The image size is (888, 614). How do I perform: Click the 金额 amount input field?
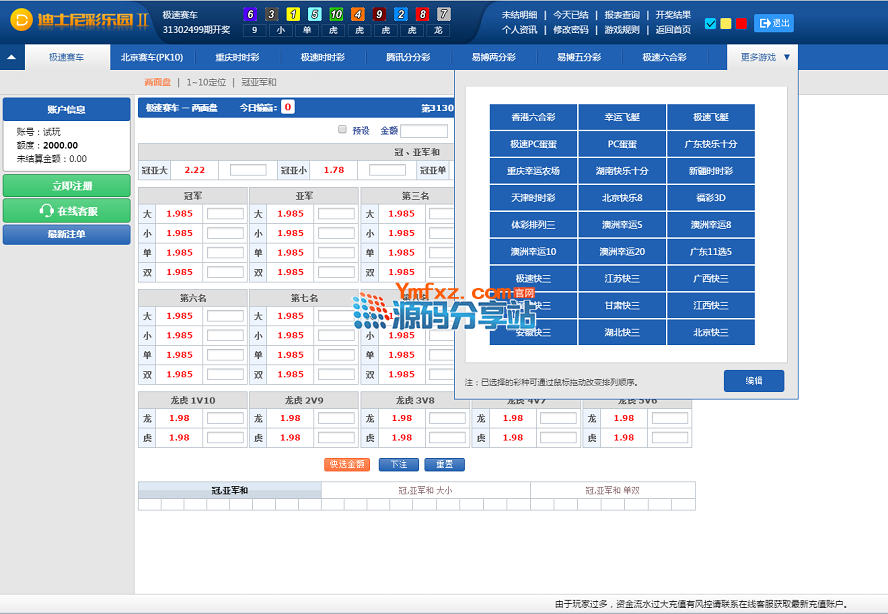click(424, 131)
